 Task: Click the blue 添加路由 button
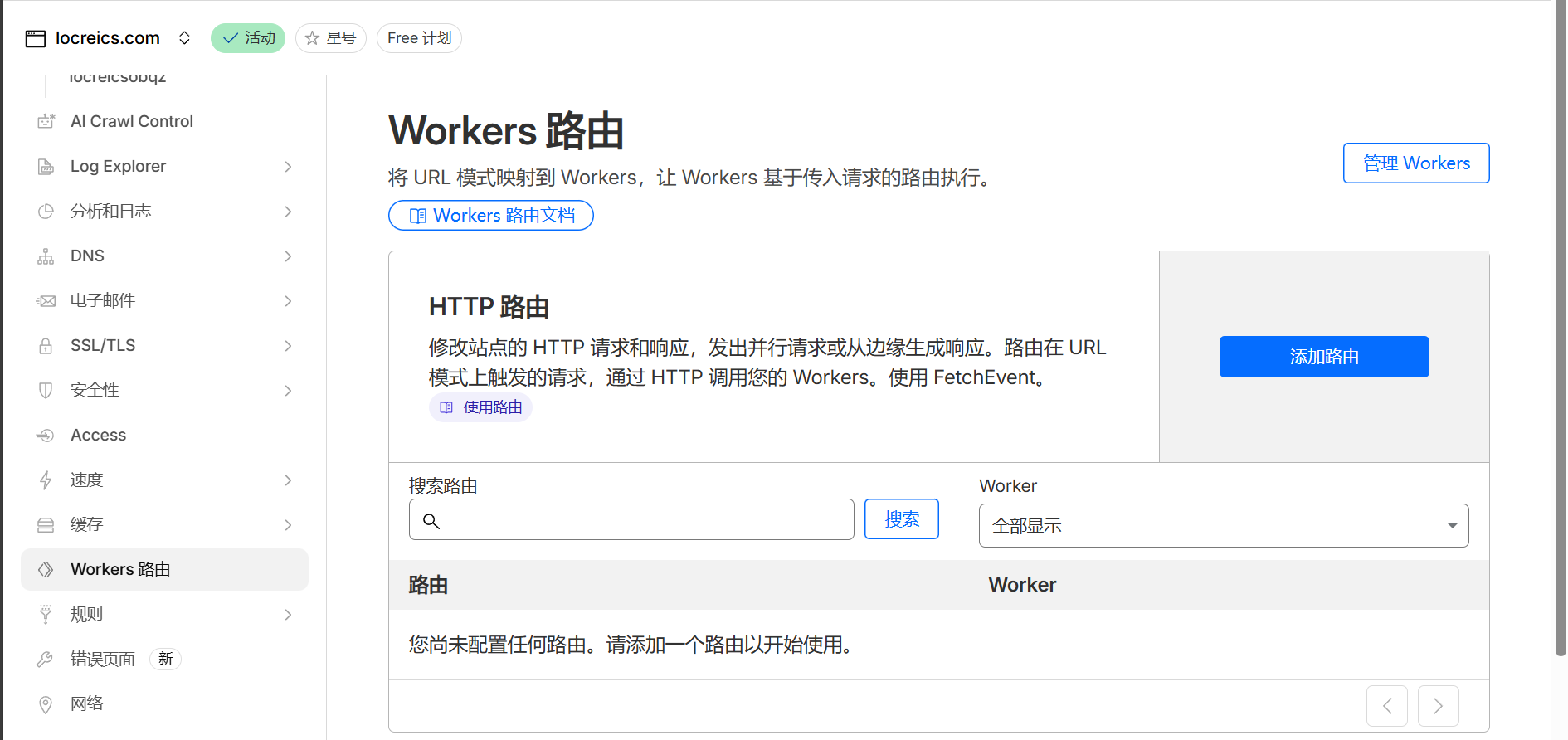point(1323,357)
